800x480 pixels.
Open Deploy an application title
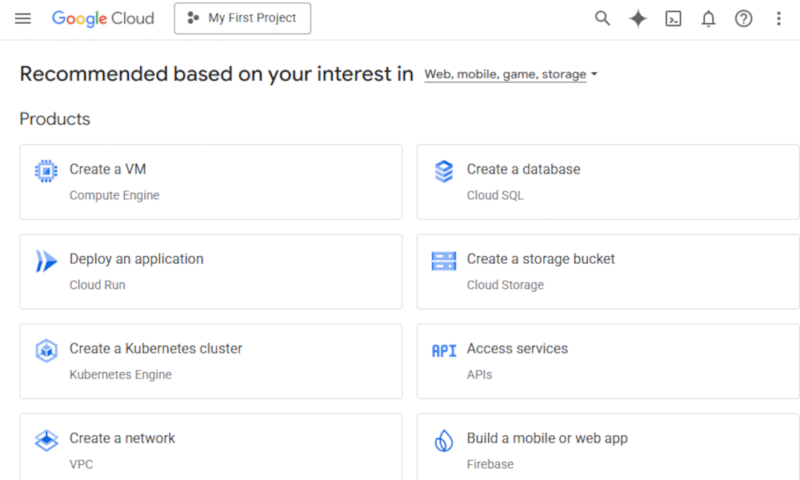[x=136, y=259]
